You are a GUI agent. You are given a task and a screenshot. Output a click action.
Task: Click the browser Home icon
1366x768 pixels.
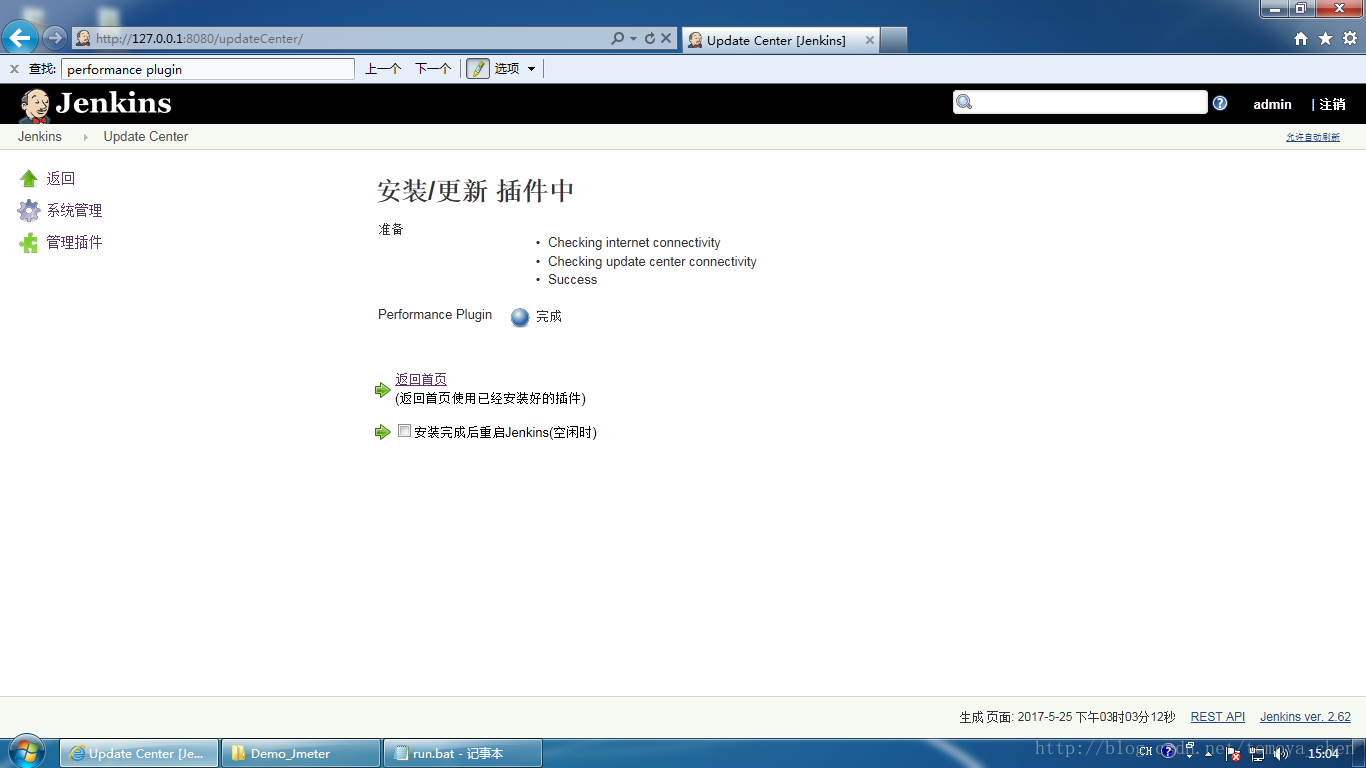pos(1301,39)
